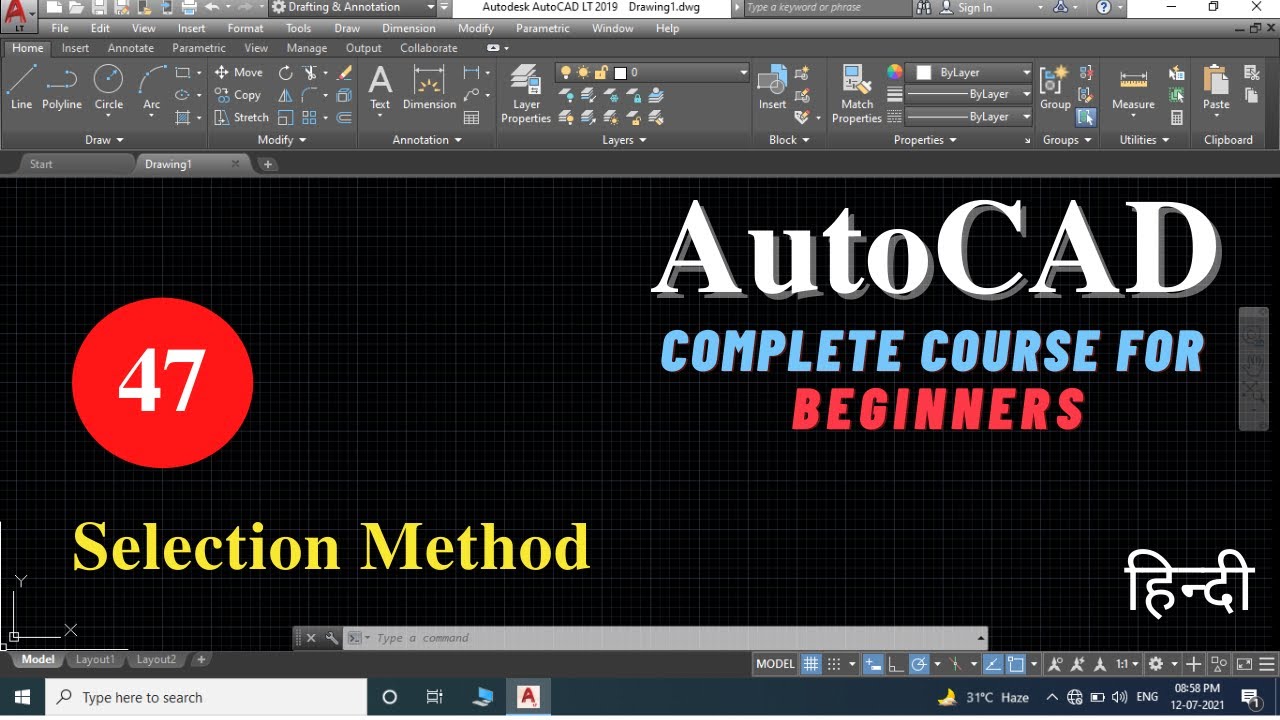The image size is (1280, 720).
Task: Switch to the Layout1 tab
Action: click(95, 660)
